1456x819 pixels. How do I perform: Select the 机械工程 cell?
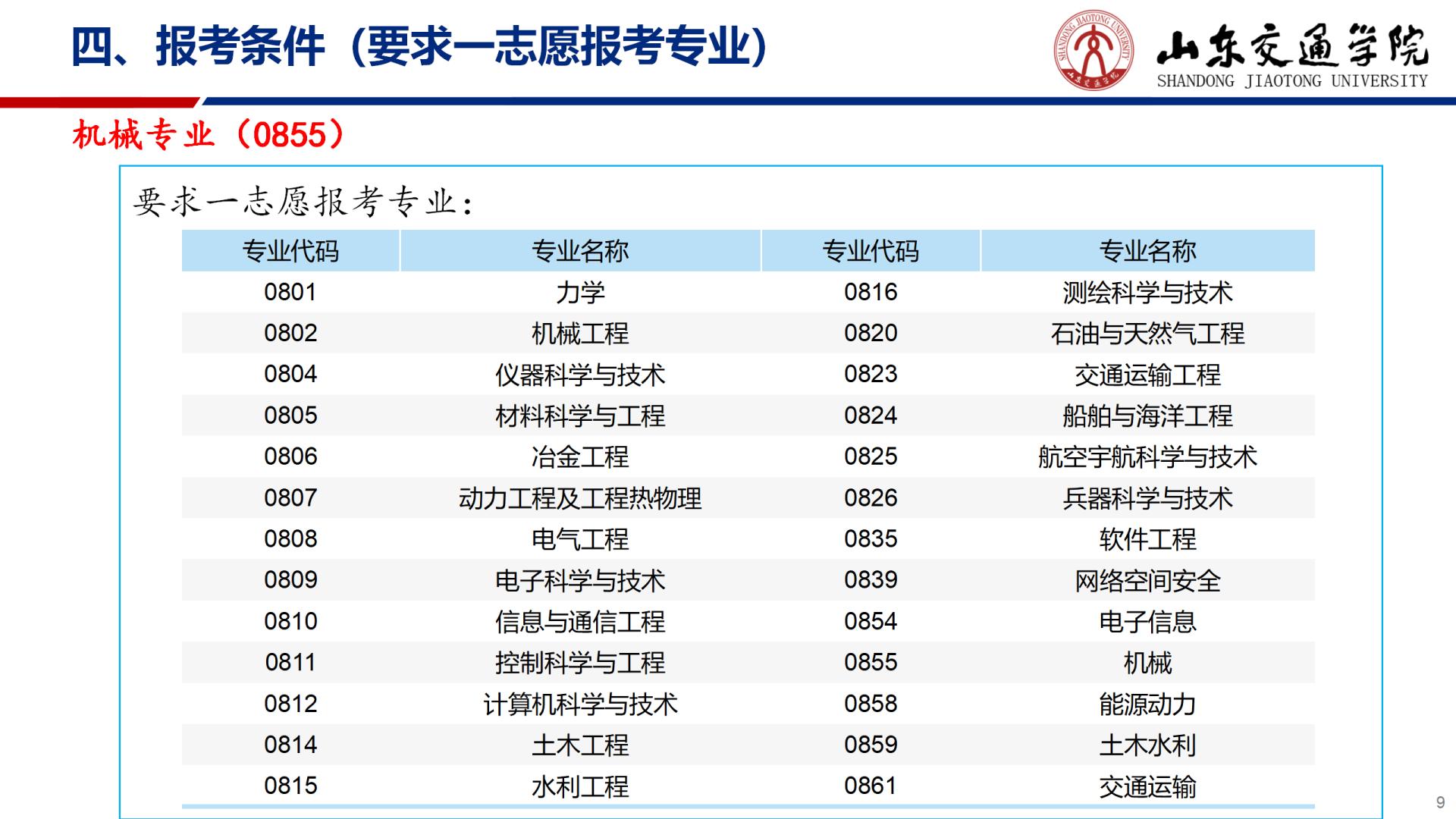(580, 334)
